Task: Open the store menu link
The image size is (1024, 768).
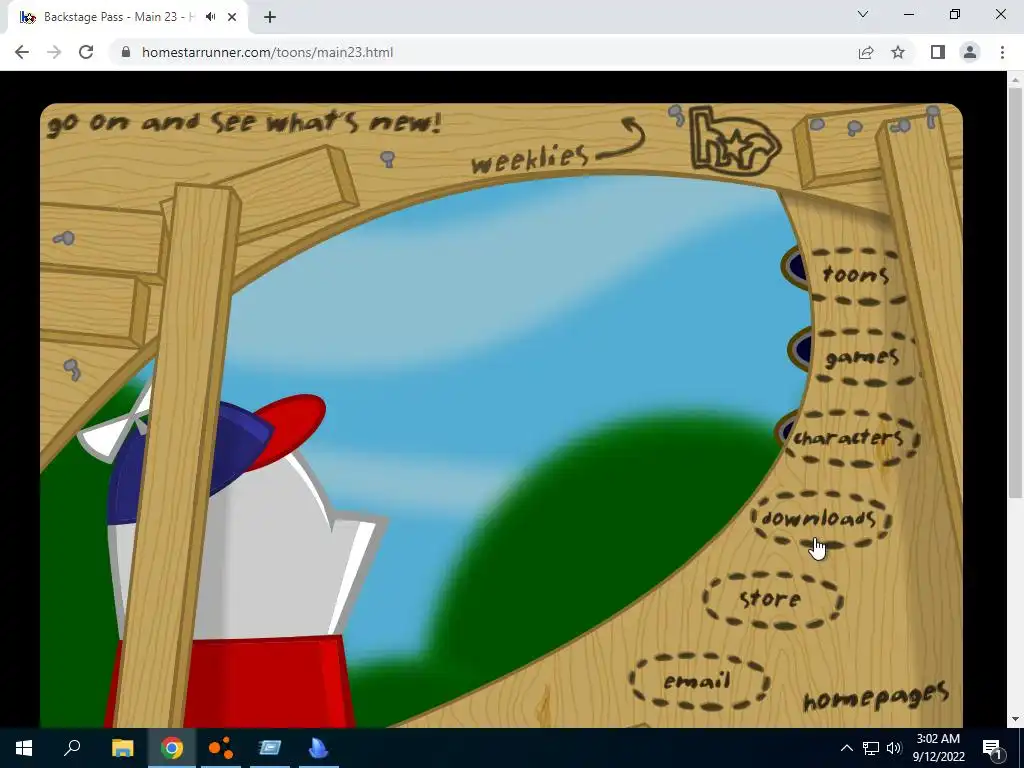Action: pos(771,600)
